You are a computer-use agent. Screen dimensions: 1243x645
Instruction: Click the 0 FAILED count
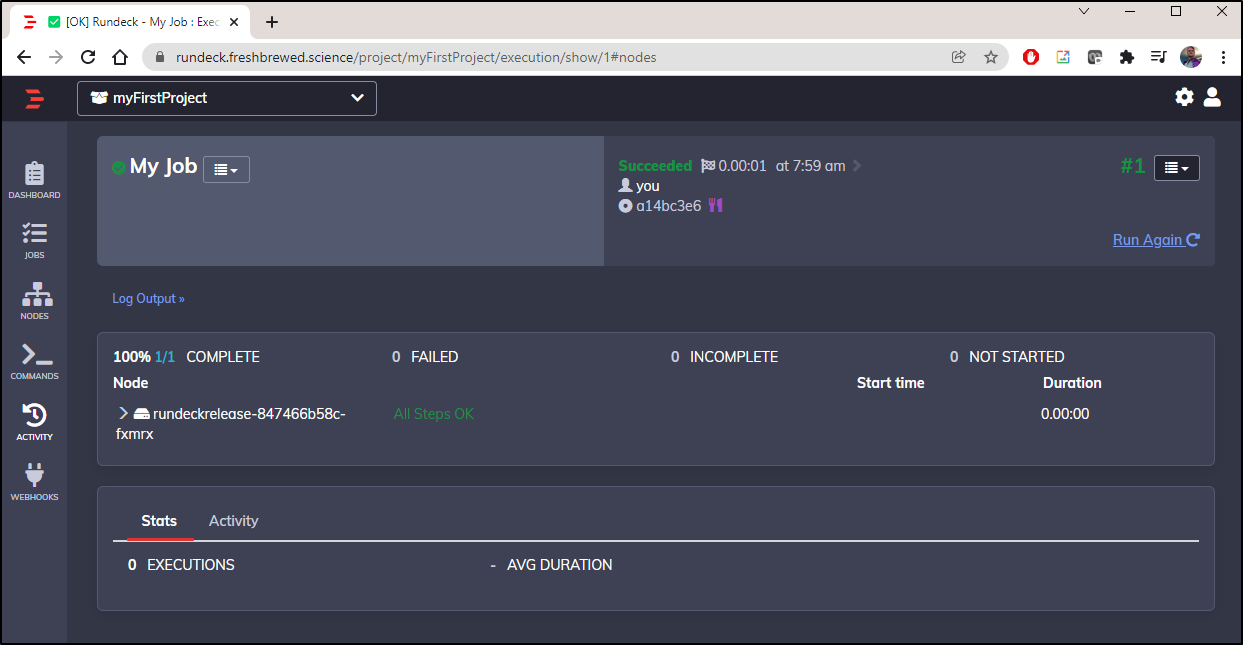[425, 357]
